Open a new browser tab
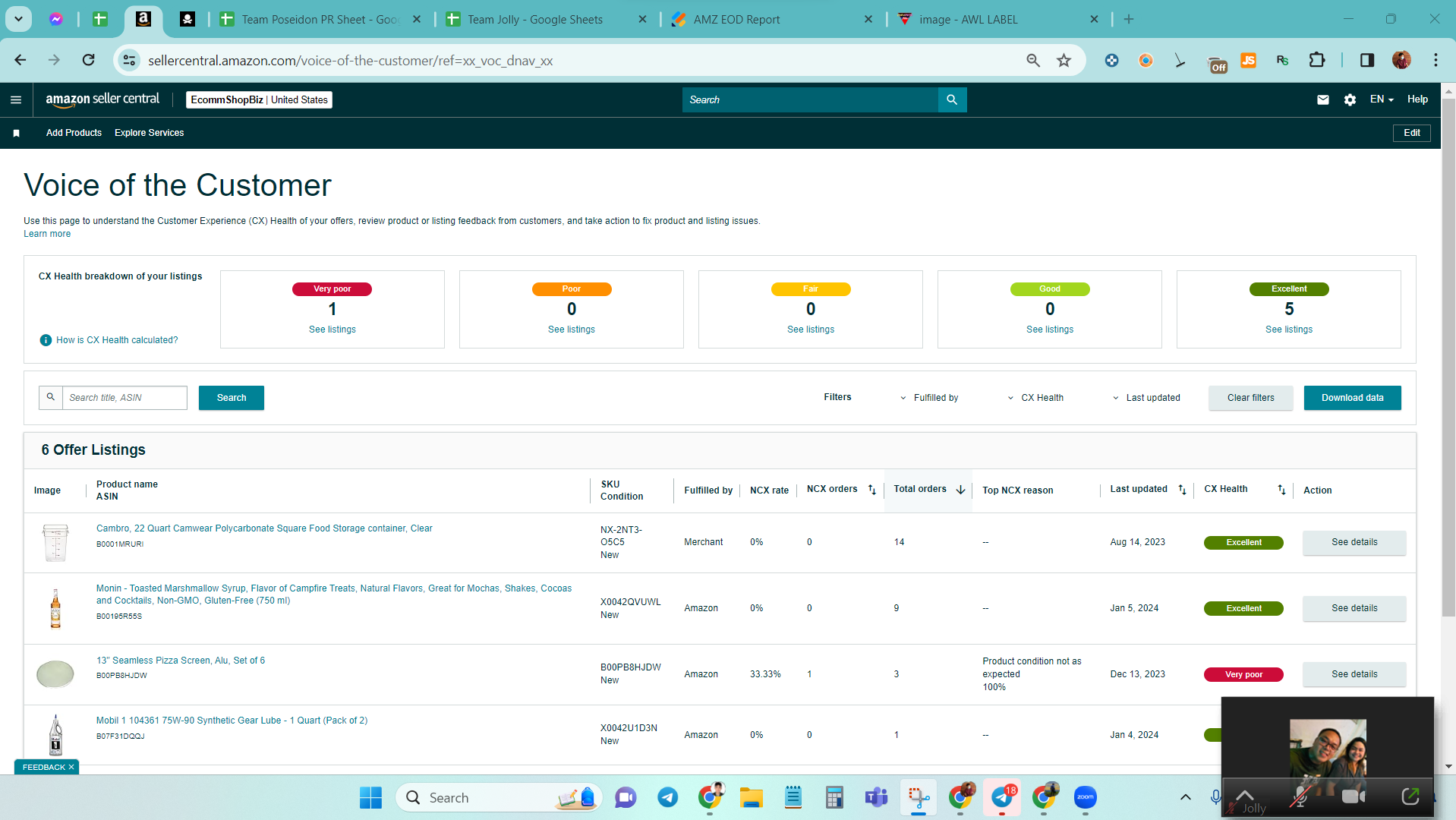The height and width of the screenshot is (820, 1456). [1129, 20]
